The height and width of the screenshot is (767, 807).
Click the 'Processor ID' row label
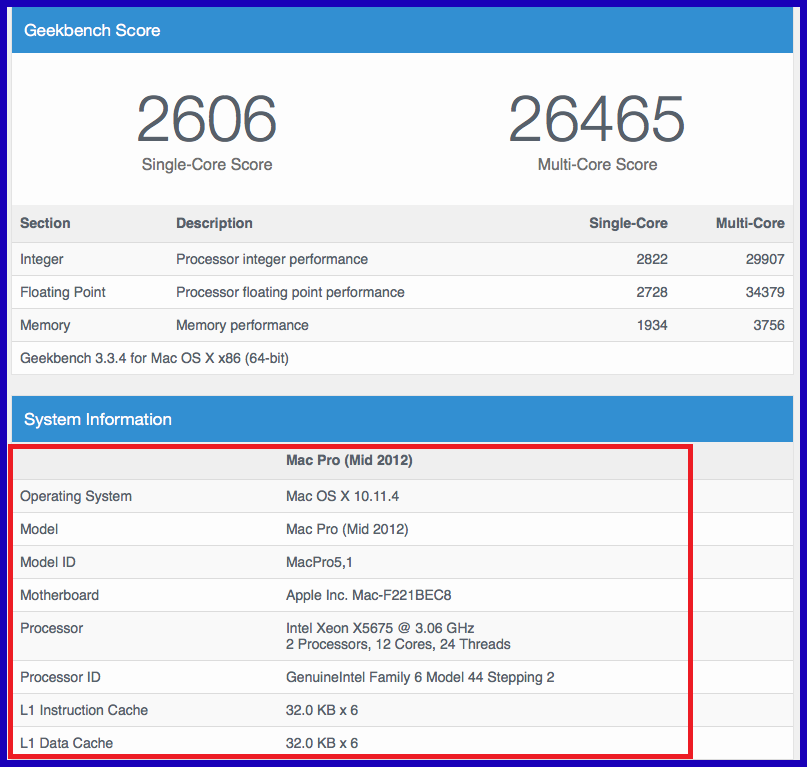(x=60, y=677)
